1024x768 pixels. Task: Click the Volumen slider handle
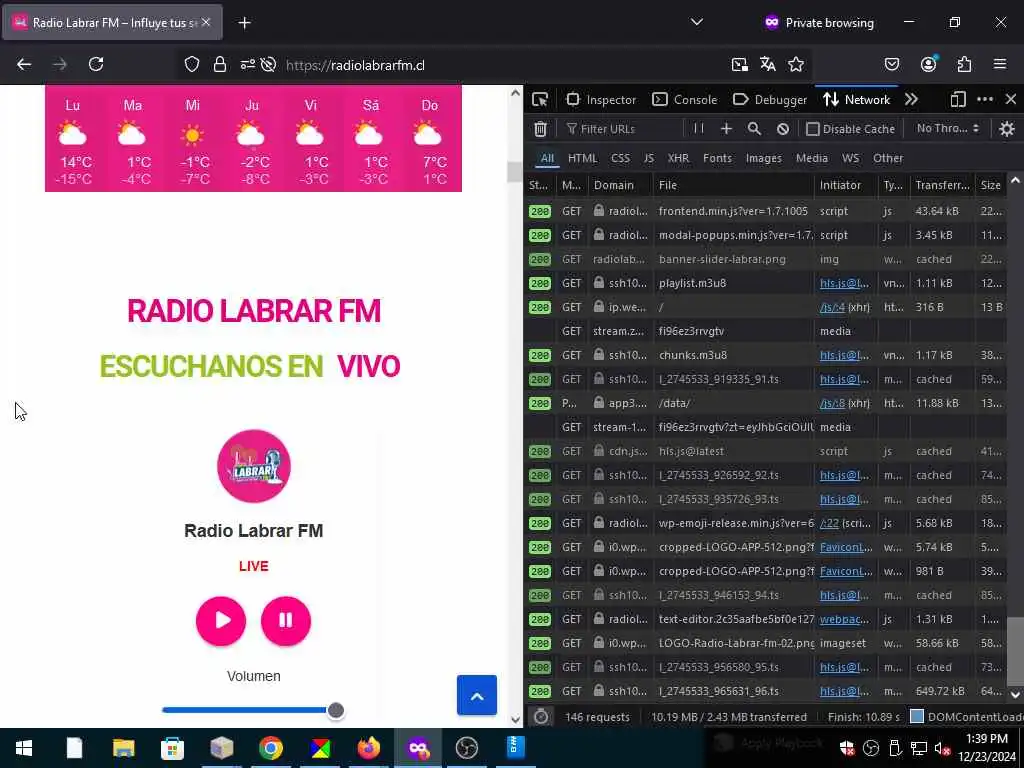(x=336, y=710)
